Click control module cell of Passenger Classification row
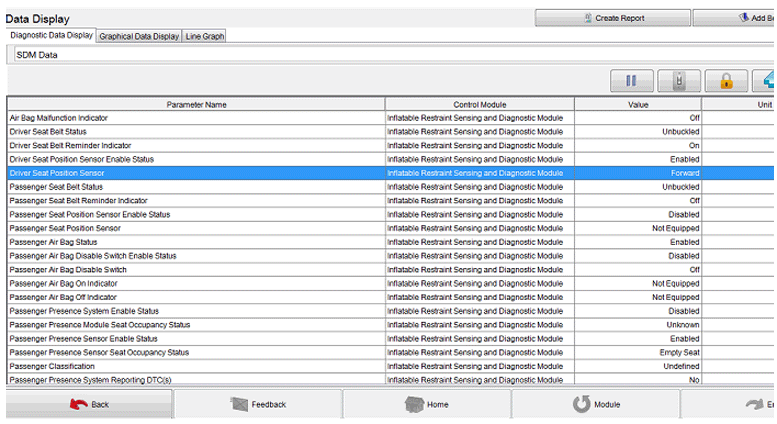Screen dimensions: 777x424 click(x=480, y=367)
